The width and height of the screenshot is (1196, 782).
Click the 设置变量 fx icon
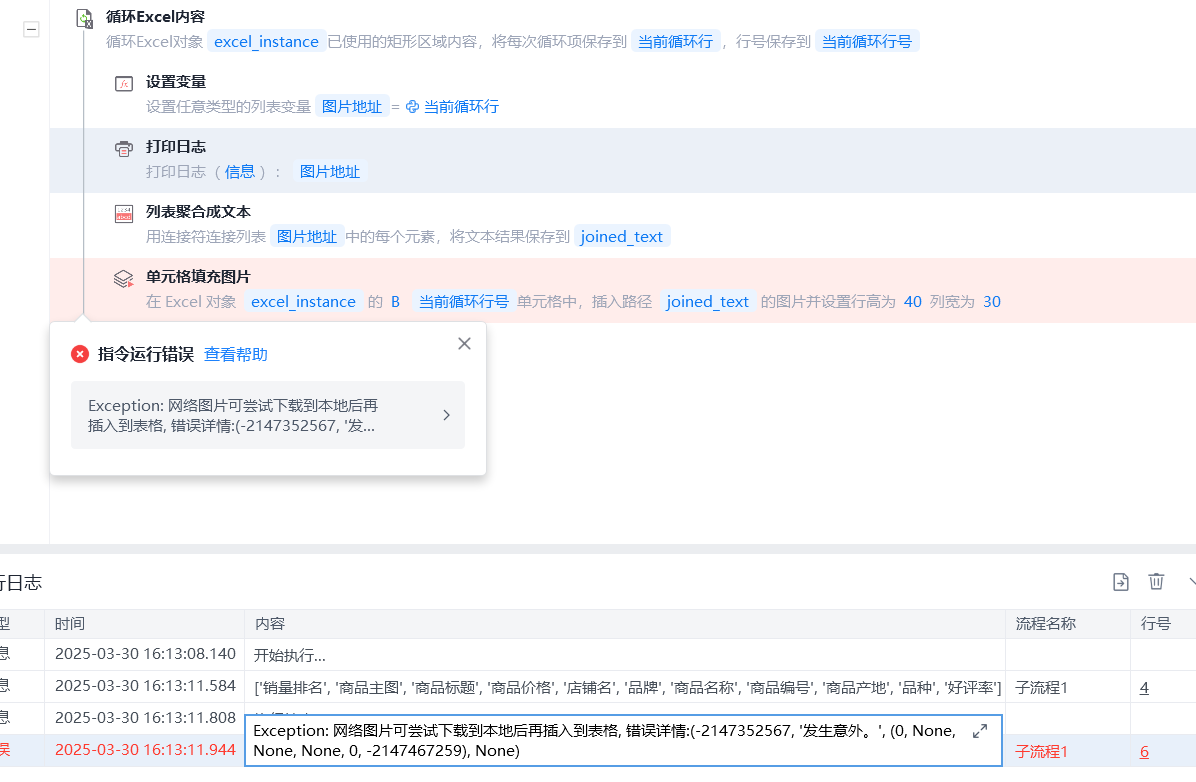(124, 84)
